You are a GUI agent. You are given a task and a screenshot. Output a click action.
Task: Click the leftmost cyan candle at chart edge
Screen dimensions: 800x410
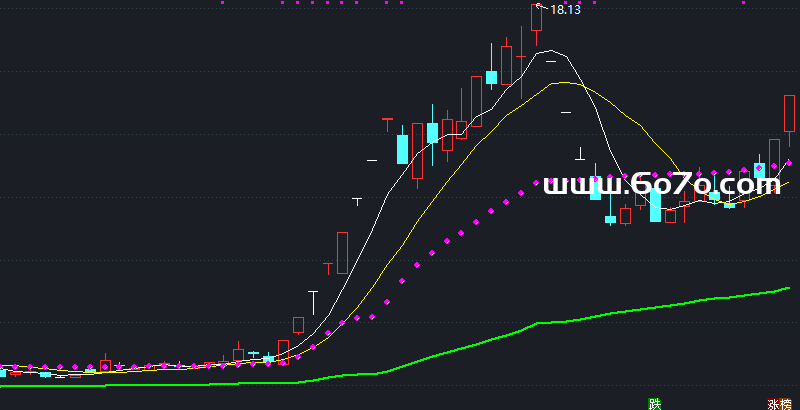point(3,372)
